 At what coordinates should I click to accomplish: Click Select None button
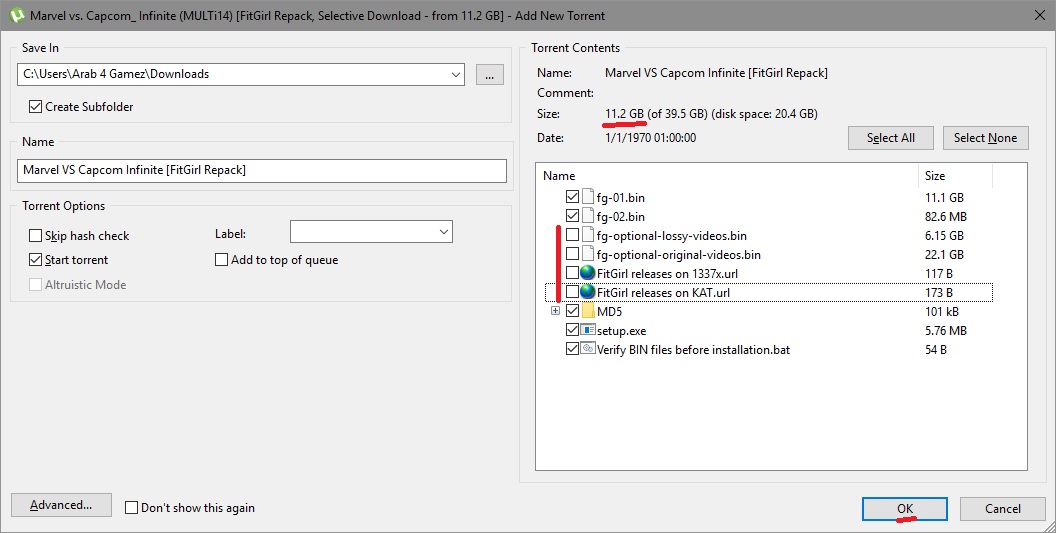click(985, 137)
